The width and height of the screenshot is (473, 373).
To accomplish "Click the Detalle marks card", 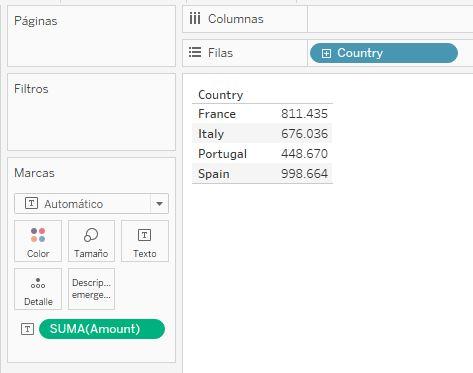I will [38, 289].
